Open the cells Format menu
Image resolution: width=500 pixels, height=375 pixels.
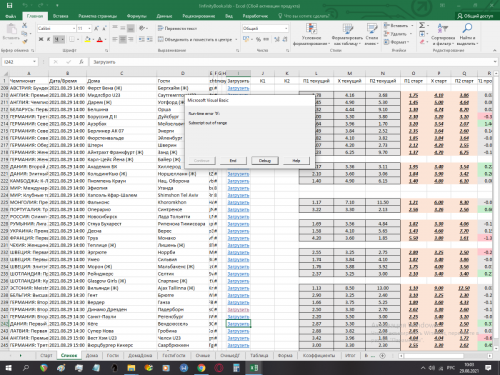pyautogui.click(x=396, y=42)
